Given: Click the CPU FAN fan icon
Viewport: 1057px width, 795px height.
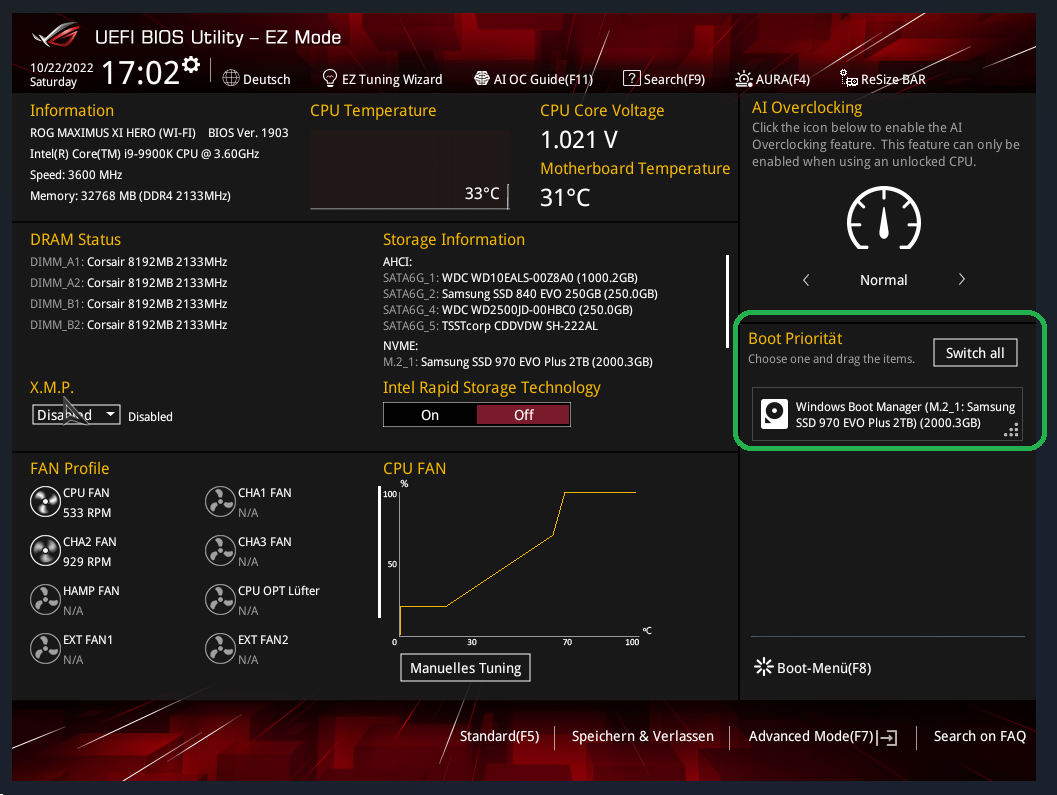Looking at the screenshot, I should point(45,502).
